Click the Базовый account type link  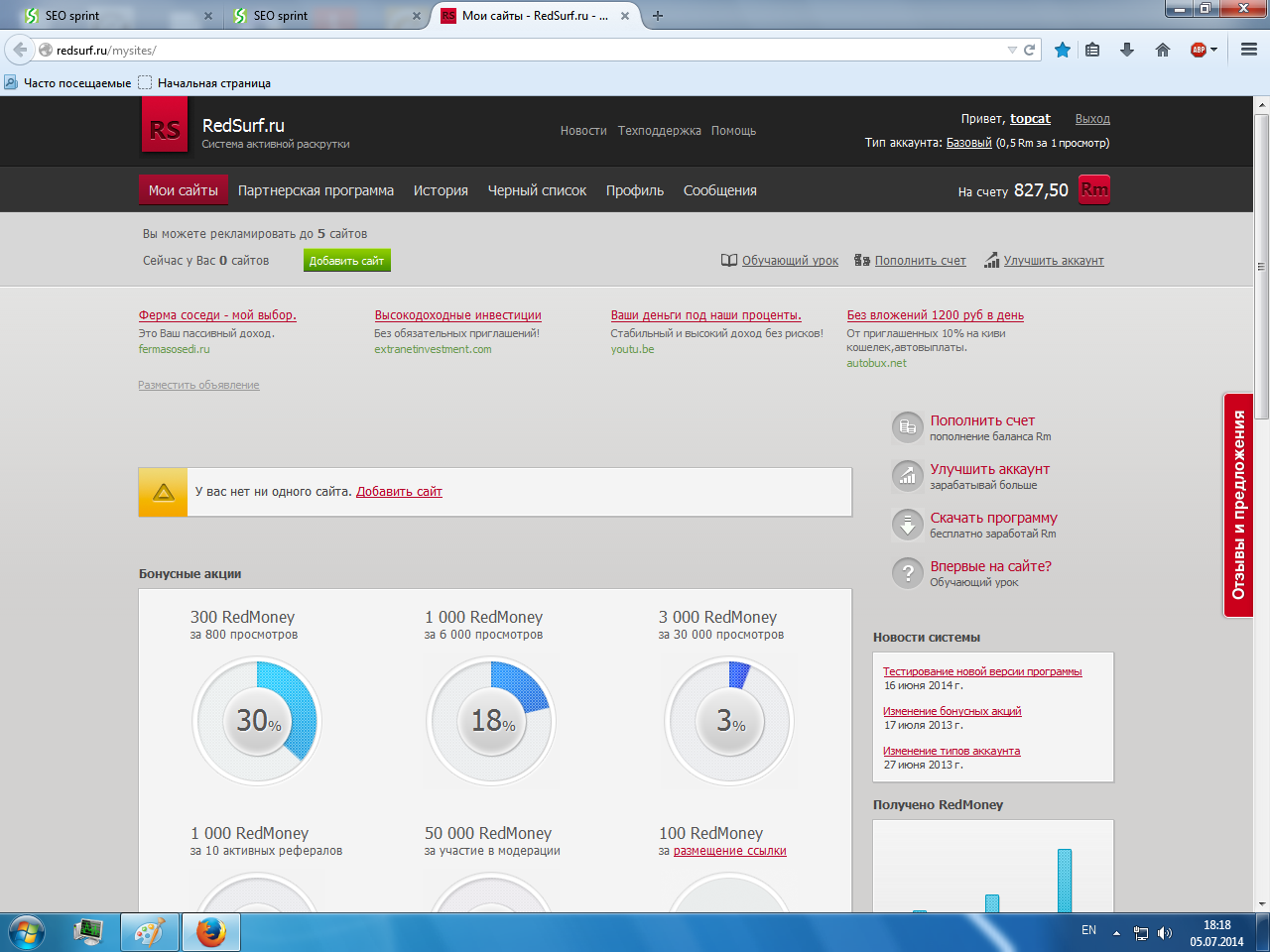[x=968, y=143]
